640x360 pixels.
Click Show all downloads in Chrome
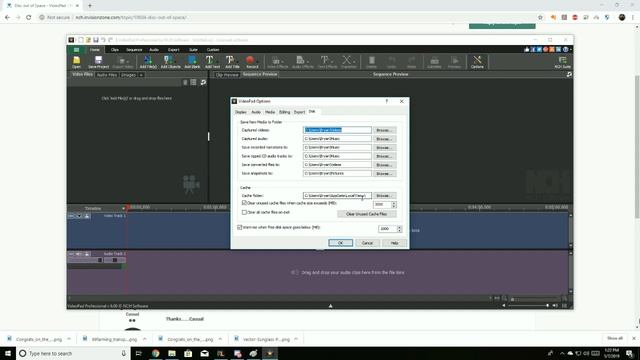point(615,338)
